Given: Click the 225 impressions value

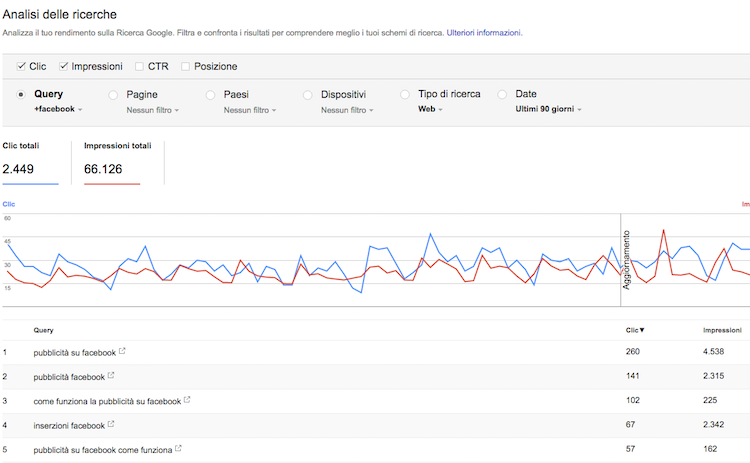Looking at the screenshot, I should point(710,400).
